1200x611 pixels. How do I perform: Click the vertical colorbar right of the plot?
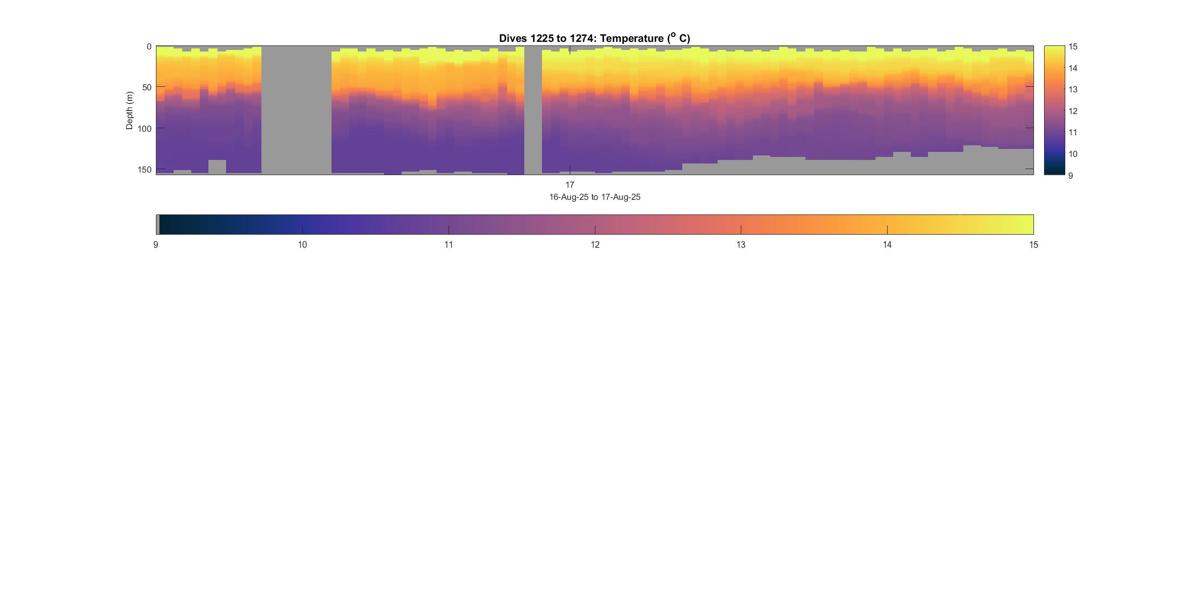(x=1054, y=110)
